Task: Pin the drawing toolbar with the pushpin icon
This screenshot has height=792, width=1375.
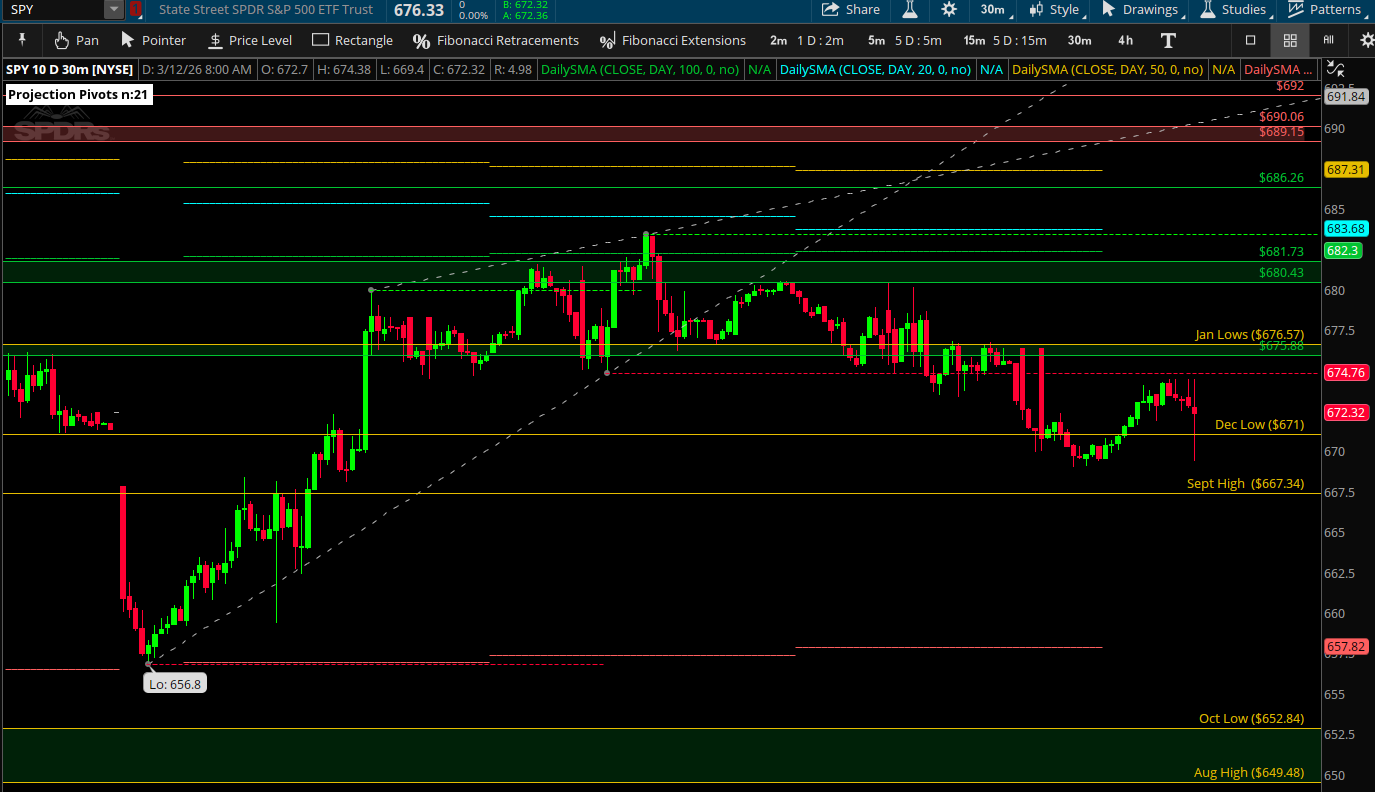Action: (x=23, y=40)
